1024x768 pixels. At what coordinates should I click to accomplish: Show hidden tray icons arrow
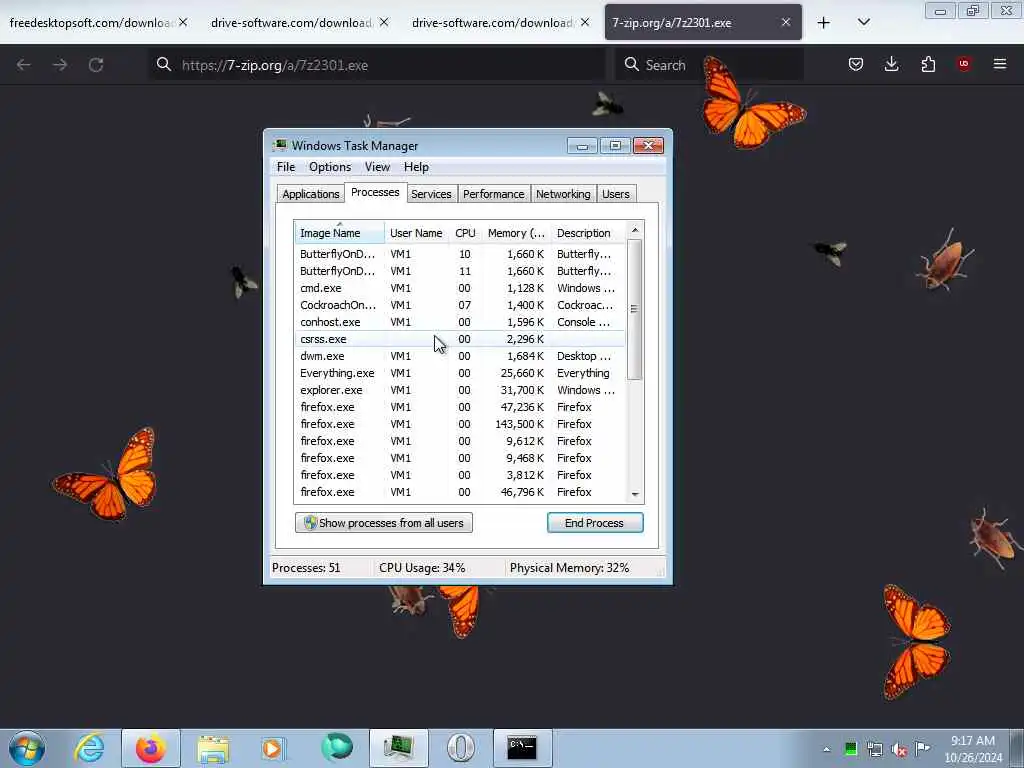[x=826, y=749]
